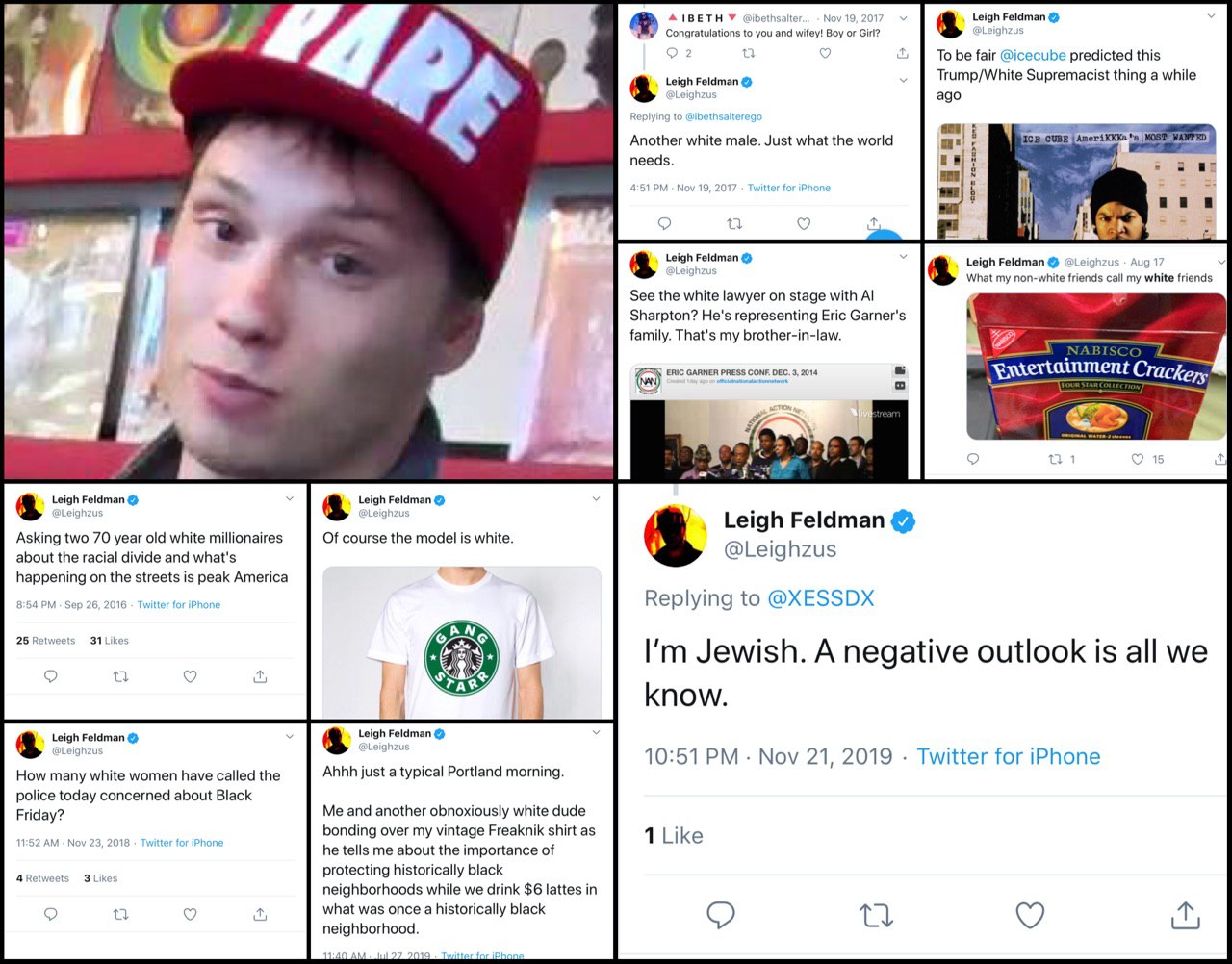Viewport: 1232px width, 964px height.
Task: Open the @XESSDX reply mention
Action: click(x=821, y=598)
